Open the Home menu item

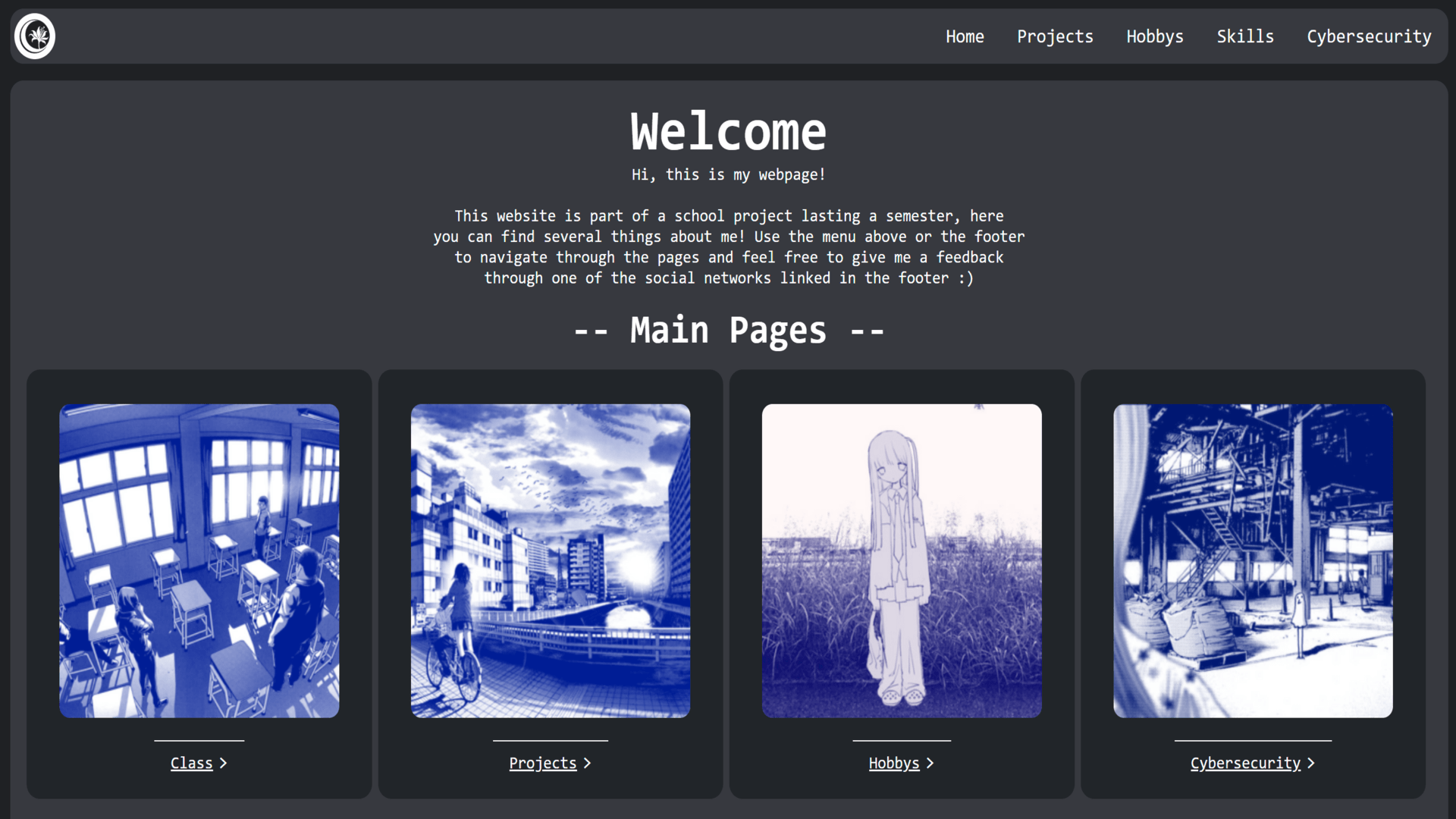(x=965, y=36)
